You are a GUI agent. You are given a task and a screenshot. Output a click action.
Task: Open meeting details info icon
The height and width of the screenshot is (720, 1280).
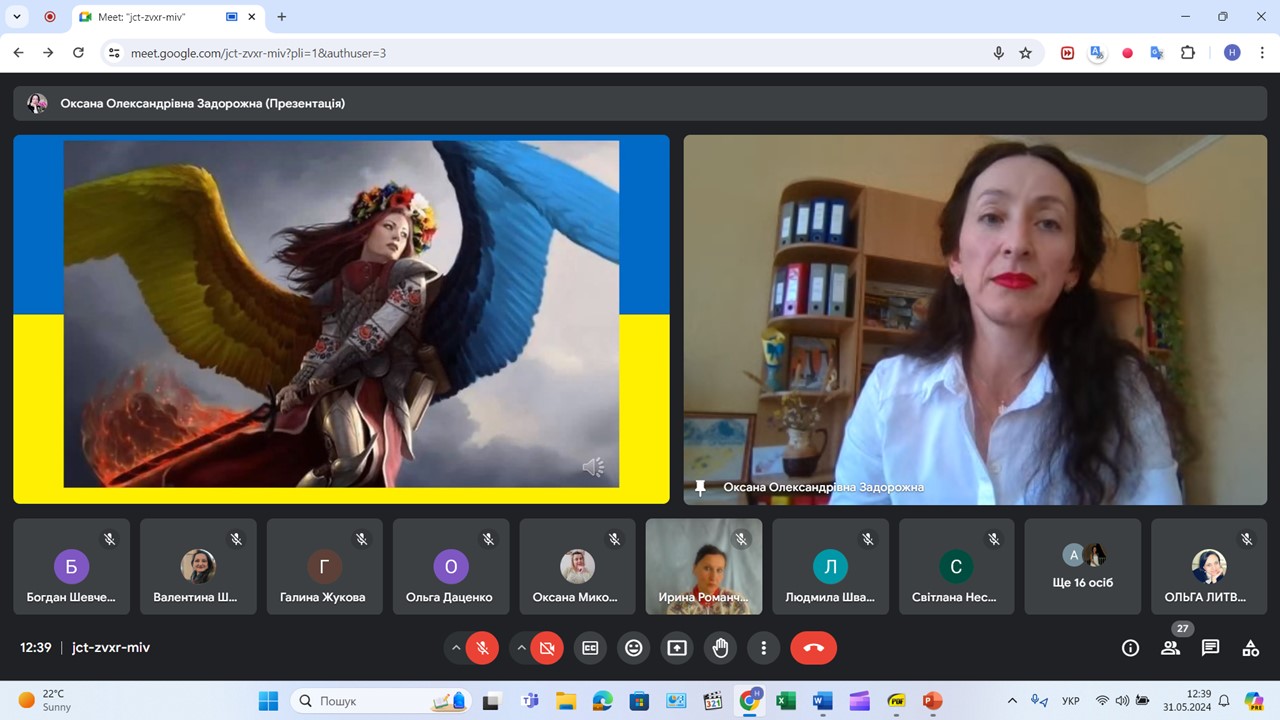1130,648
